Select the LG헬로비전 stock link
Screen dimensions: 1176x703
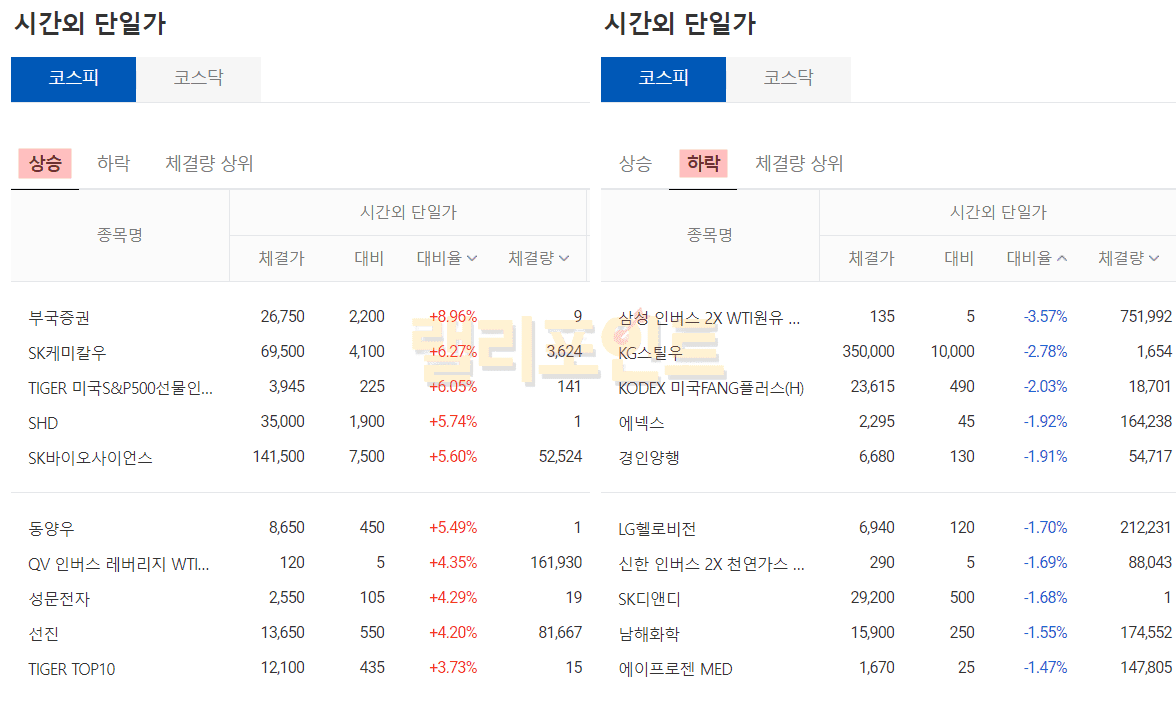click(x=657, y=529)
